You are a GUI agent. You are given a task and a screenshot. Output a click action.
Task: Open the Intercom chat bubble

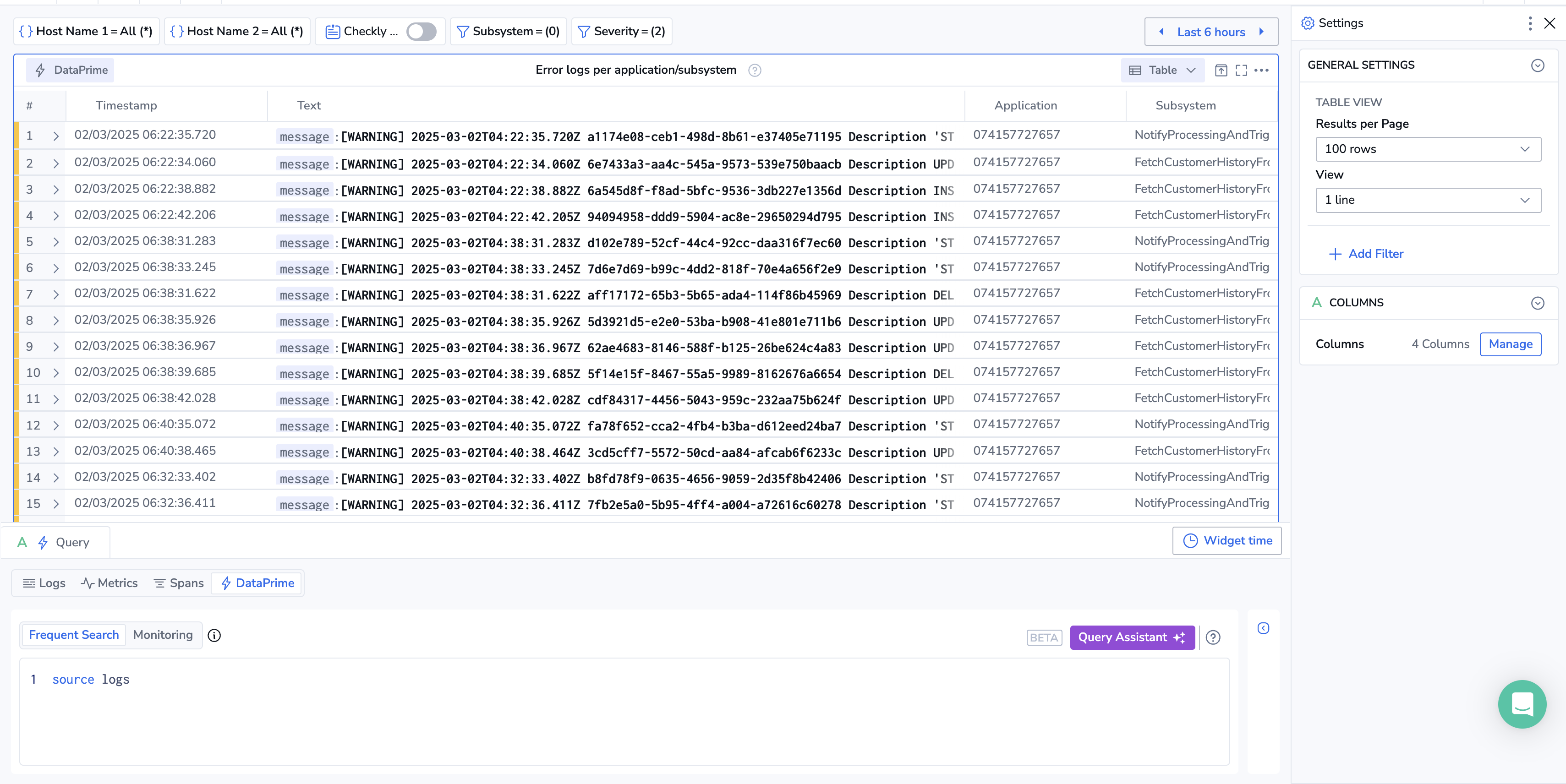[1522, 704]
